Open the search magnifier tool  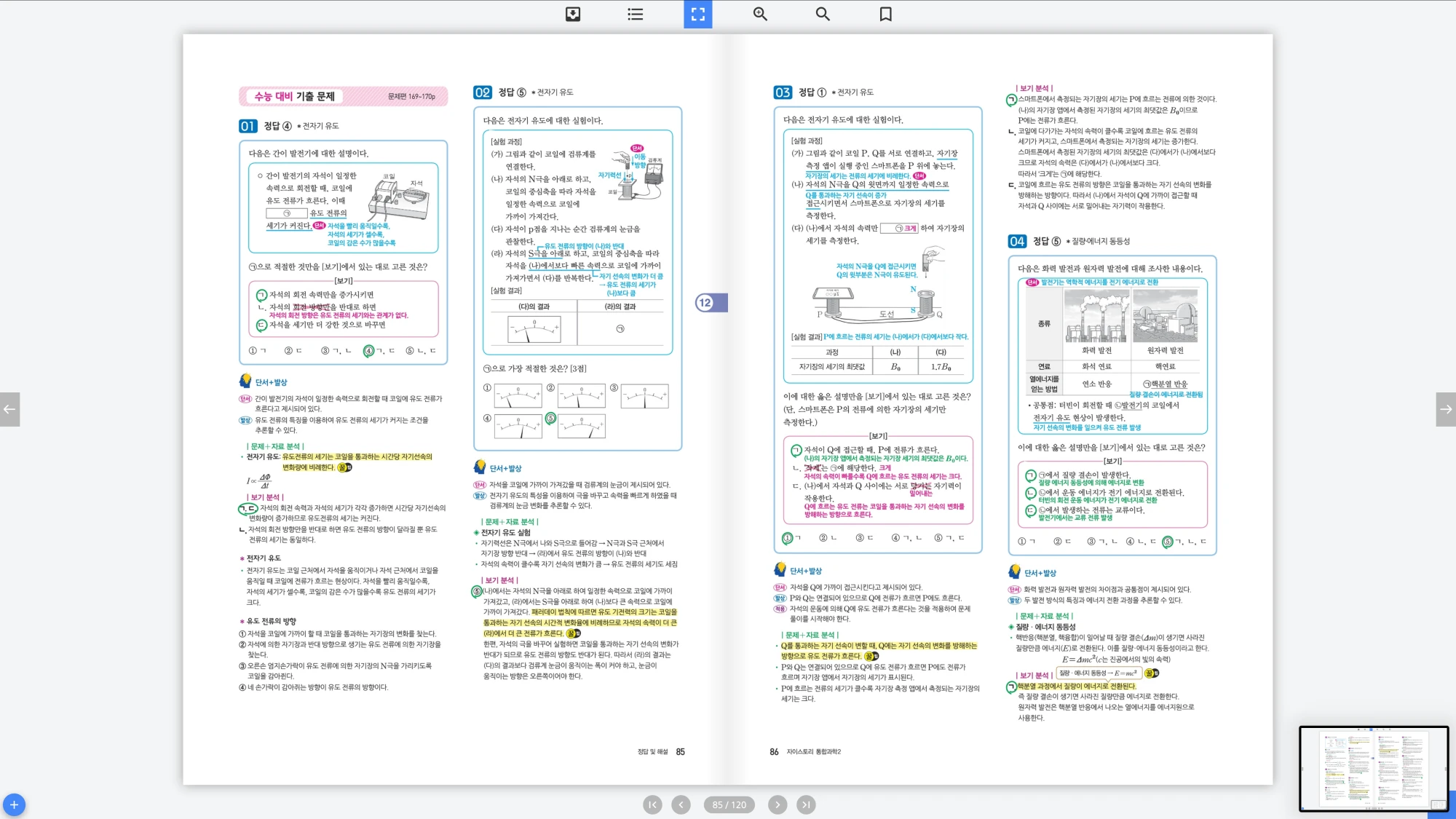click(823, 14)
